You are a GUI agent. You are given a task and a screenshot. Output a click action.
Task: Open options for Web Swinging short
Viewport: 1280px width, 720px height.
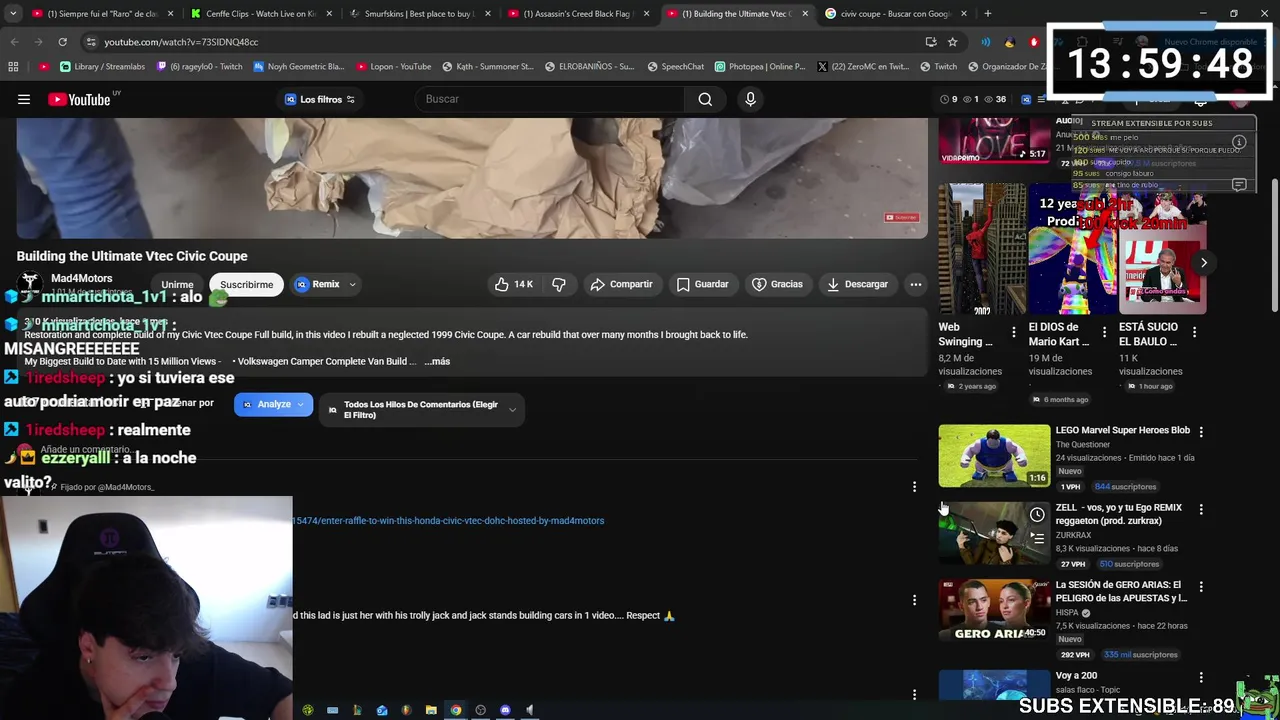pyautogui.click(x=1014, y=332)
